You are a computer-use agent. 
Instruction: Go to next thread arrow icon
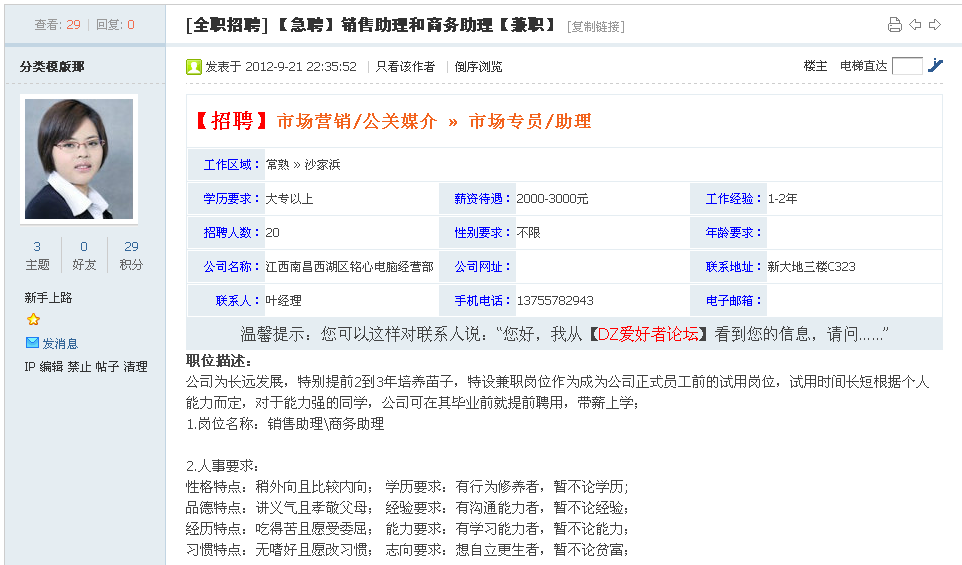coord(935,25)
